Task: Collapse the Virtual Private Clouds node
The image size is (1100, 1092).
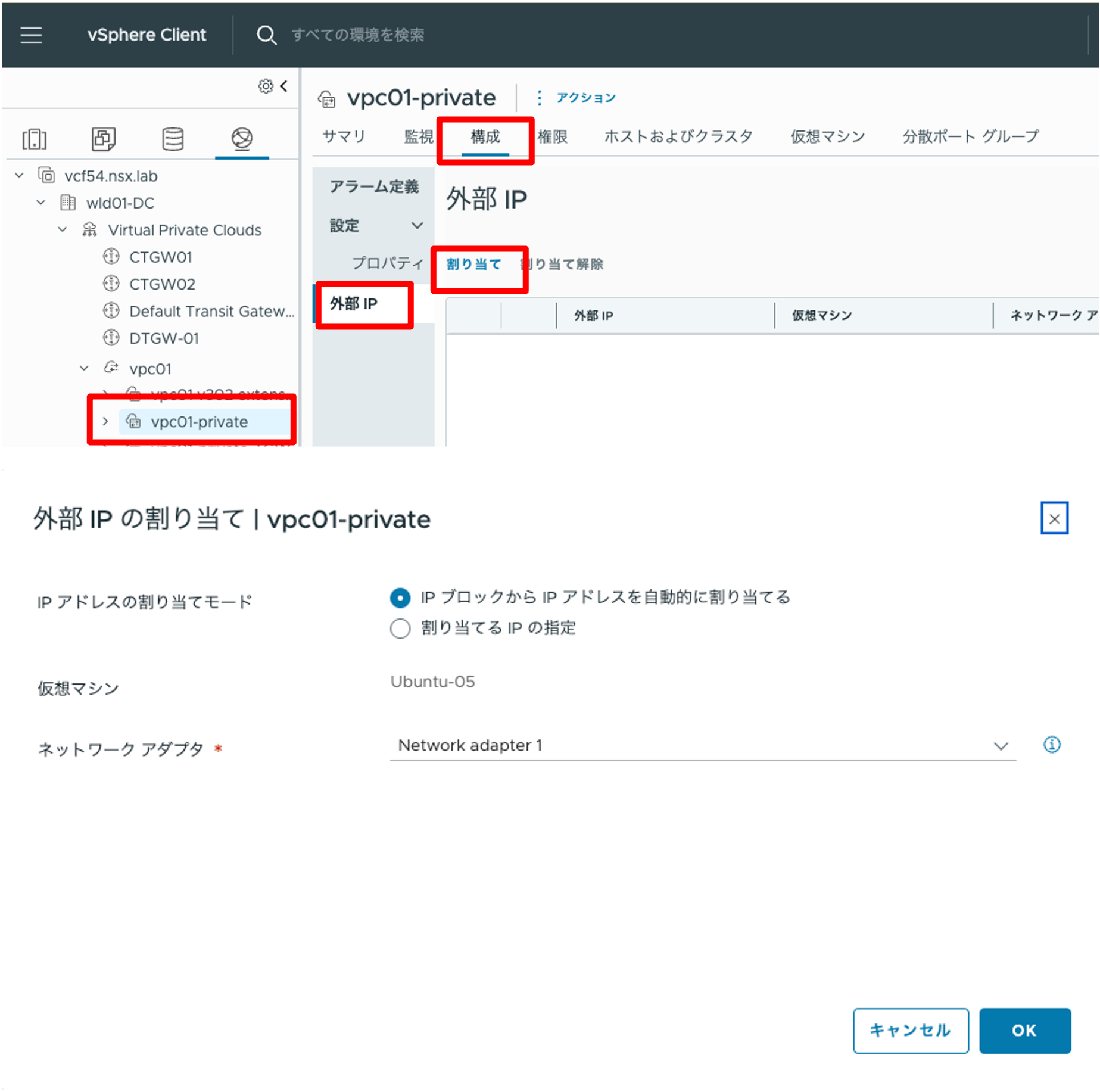Action: tap(63, 230)
